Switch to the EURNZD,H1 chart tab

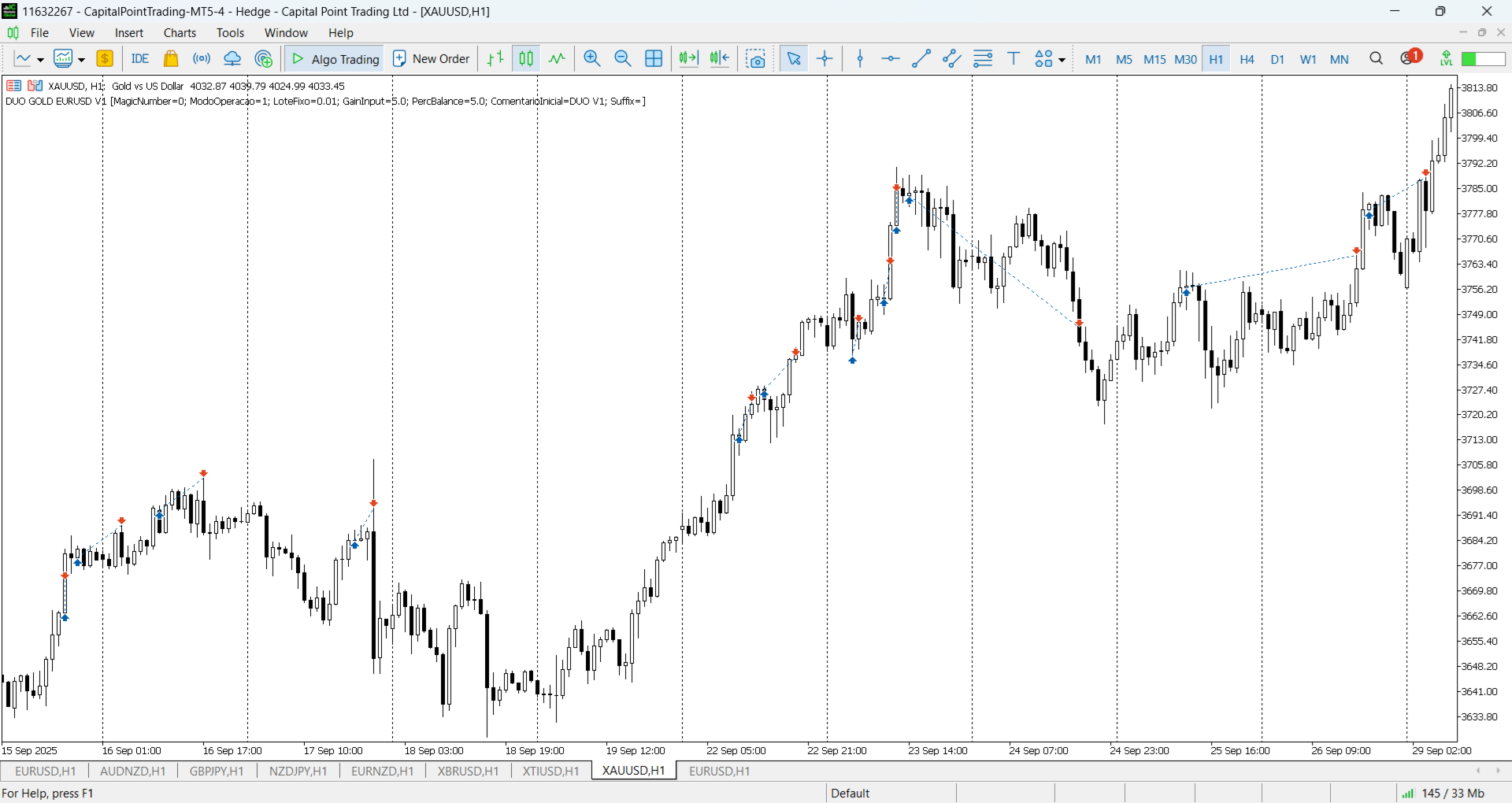tap(383, 772)
